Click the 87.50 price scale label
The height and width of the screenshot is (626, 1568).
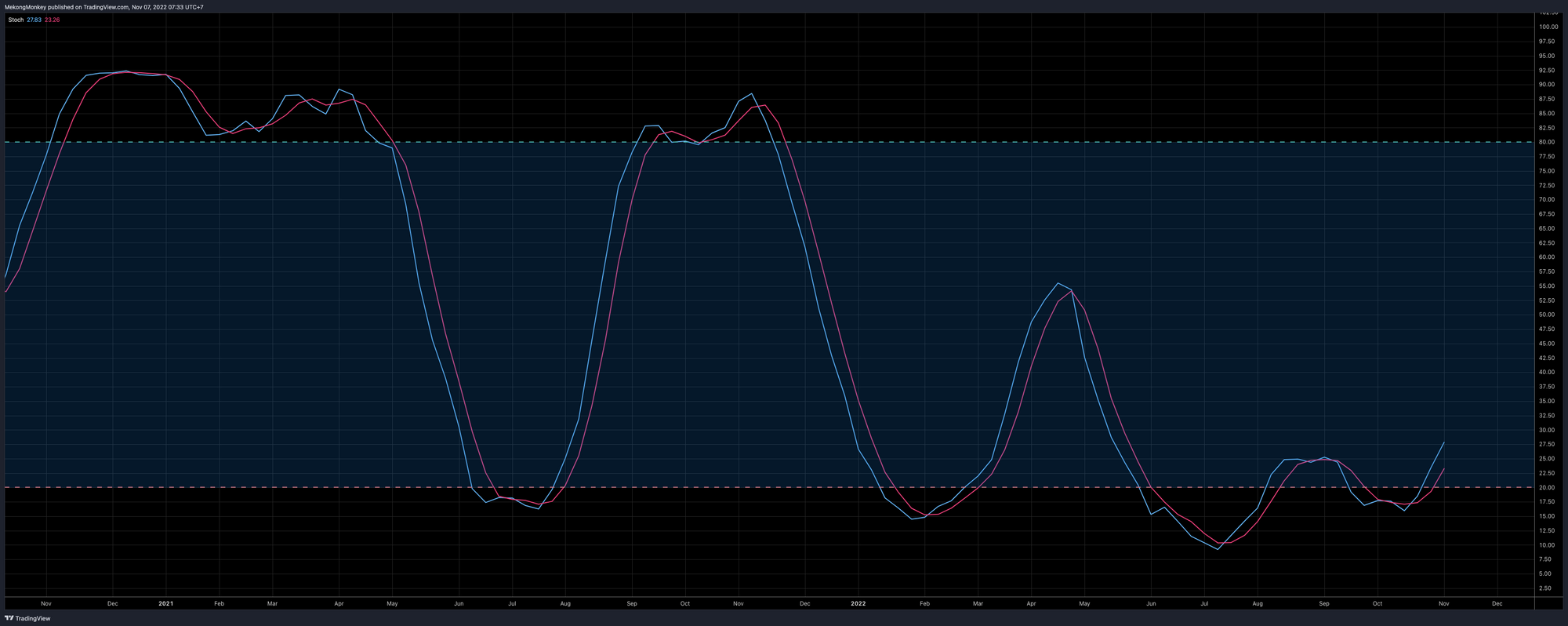tap(1546, 99)
